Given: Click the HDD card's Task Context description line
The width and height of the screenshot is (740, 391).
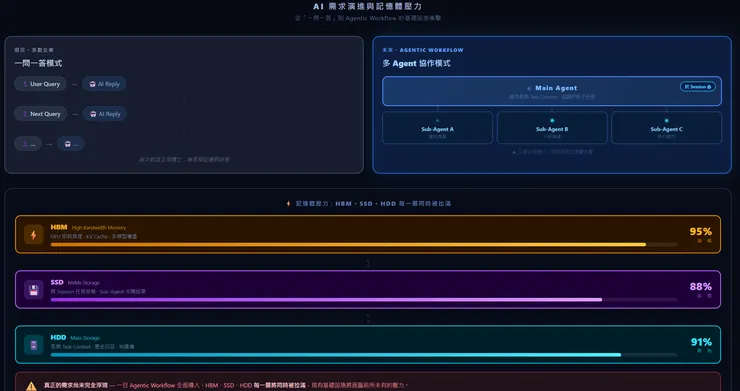Looking at the screenshot, I should [92, 347].
